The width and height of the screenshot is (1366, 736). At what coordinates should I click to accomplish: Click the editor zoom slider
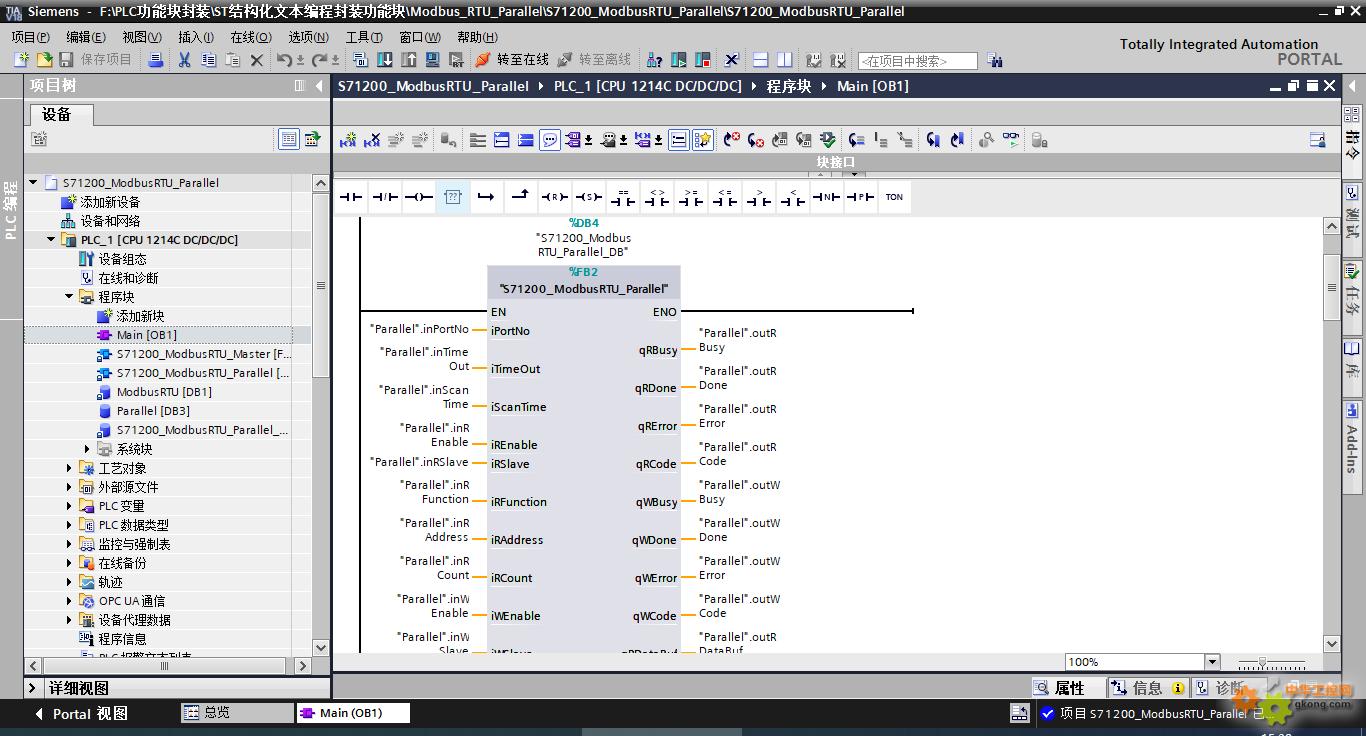1263,663
